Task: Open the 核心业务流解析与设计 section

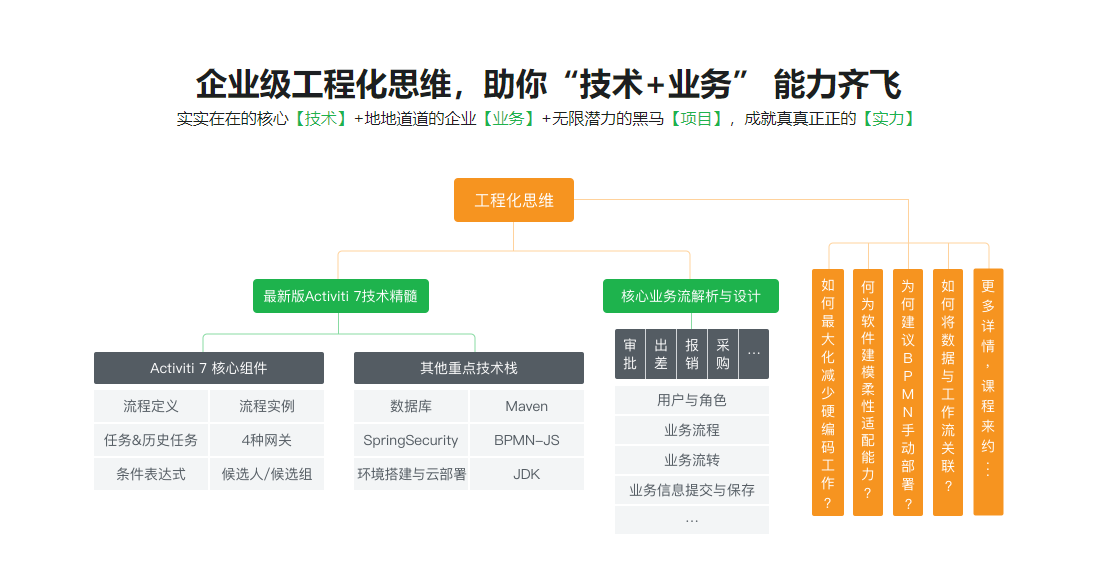Action: [691, 296]
